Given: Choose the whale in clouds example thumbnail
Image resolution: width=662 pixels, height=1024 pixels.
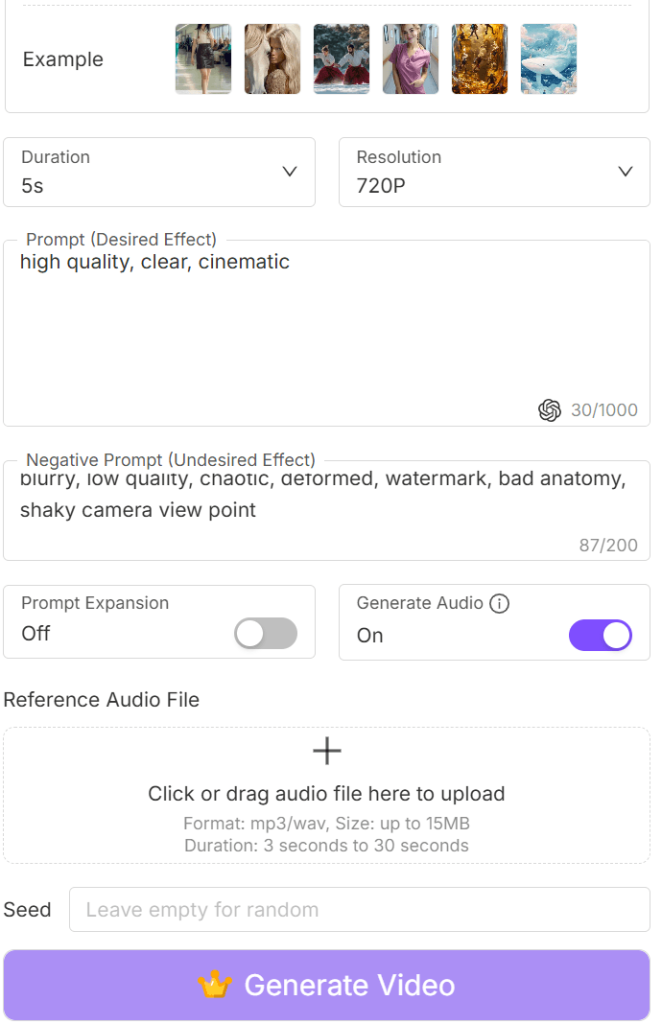Looking at the screenshot, I should pos(548,59).
